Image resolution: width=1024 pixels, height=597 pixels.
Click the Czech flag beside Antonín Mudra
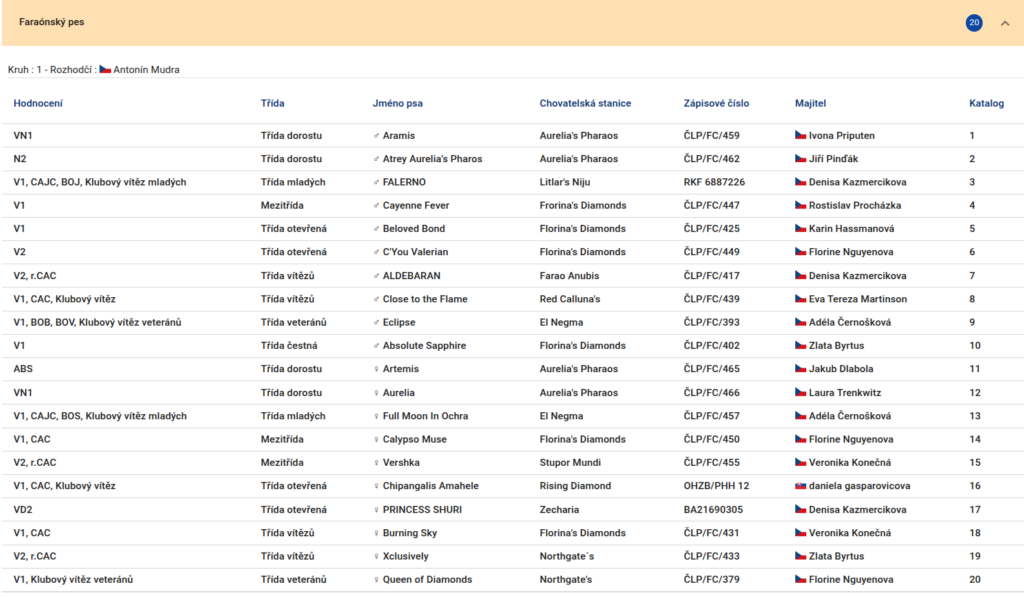tap(105, 69)
